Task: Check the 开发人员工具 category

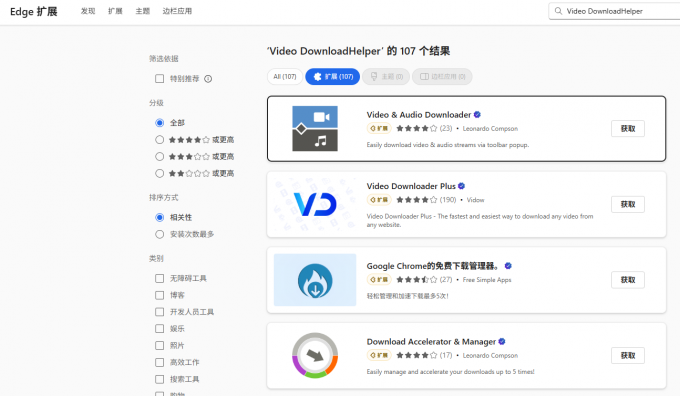Action: pyautogui.click(x=160, y=312)
